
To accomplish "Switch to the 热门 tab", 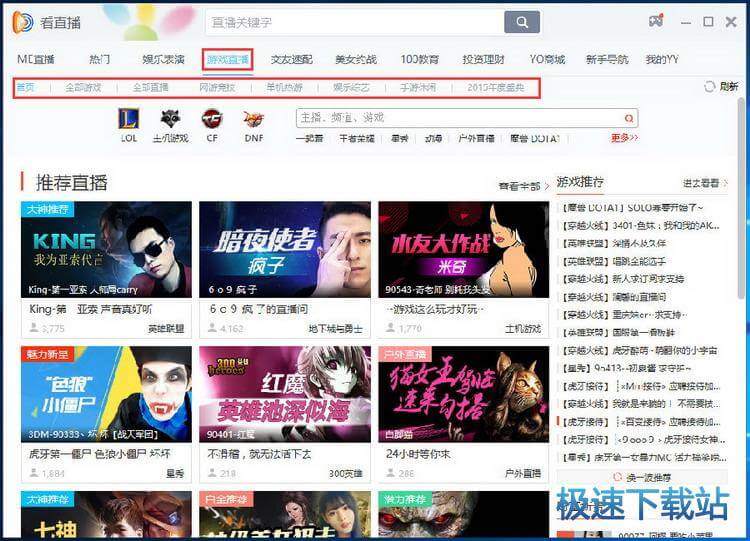I will pyautogui.click(x=99, y=59).
